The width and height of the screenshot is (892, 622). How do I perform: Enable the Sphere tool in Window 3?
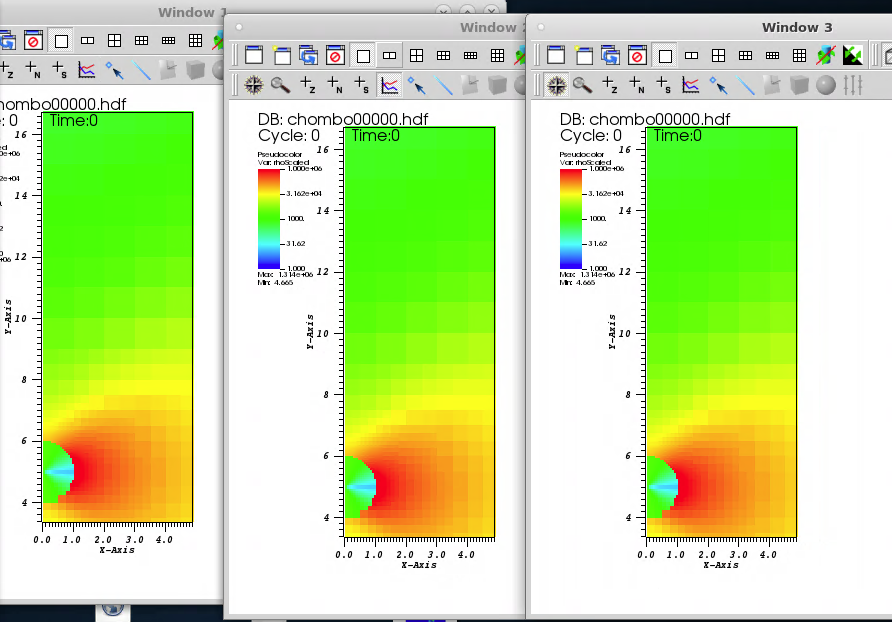[x=826, y=85]
